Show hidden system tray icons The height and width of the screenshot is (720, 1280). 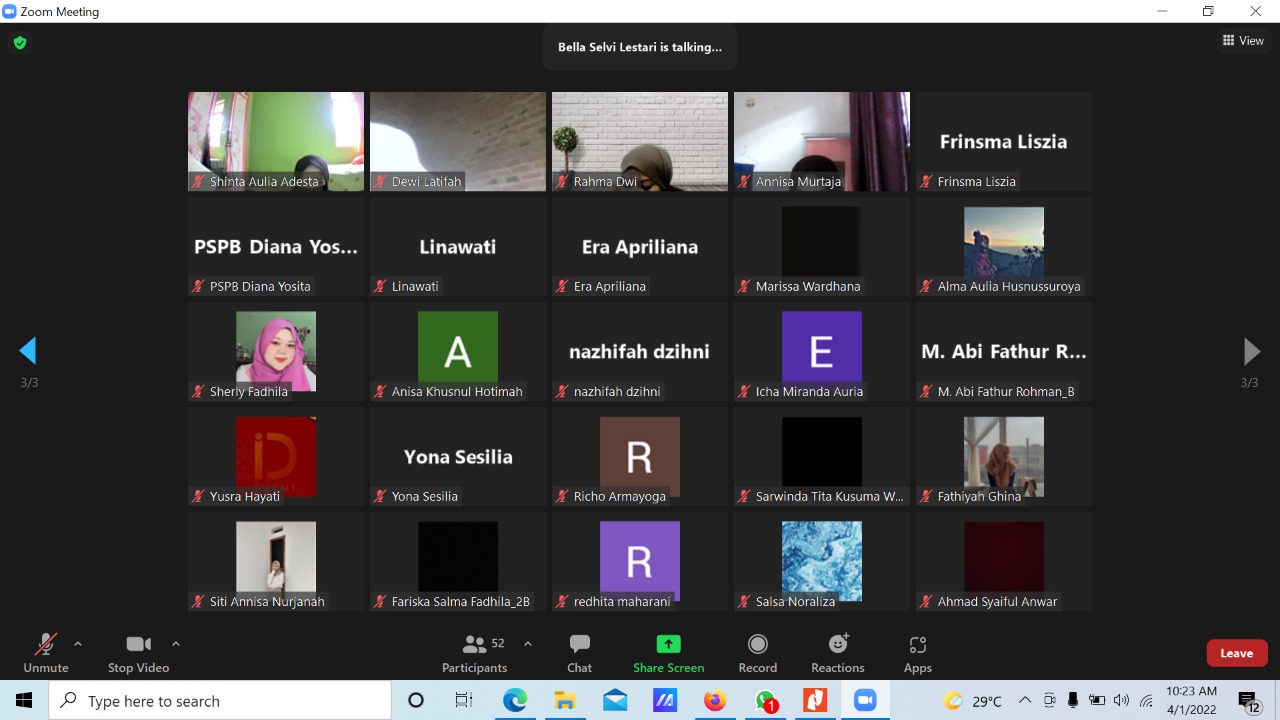[x=1025, y=701]
